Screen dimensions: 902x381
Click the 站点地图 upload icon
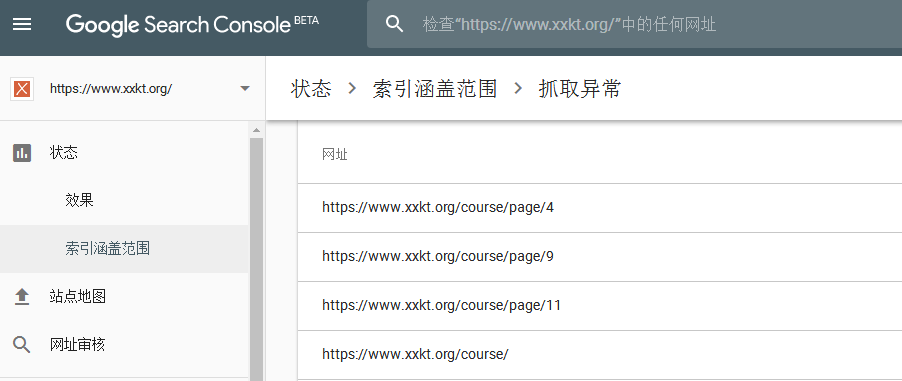(22, 297)
